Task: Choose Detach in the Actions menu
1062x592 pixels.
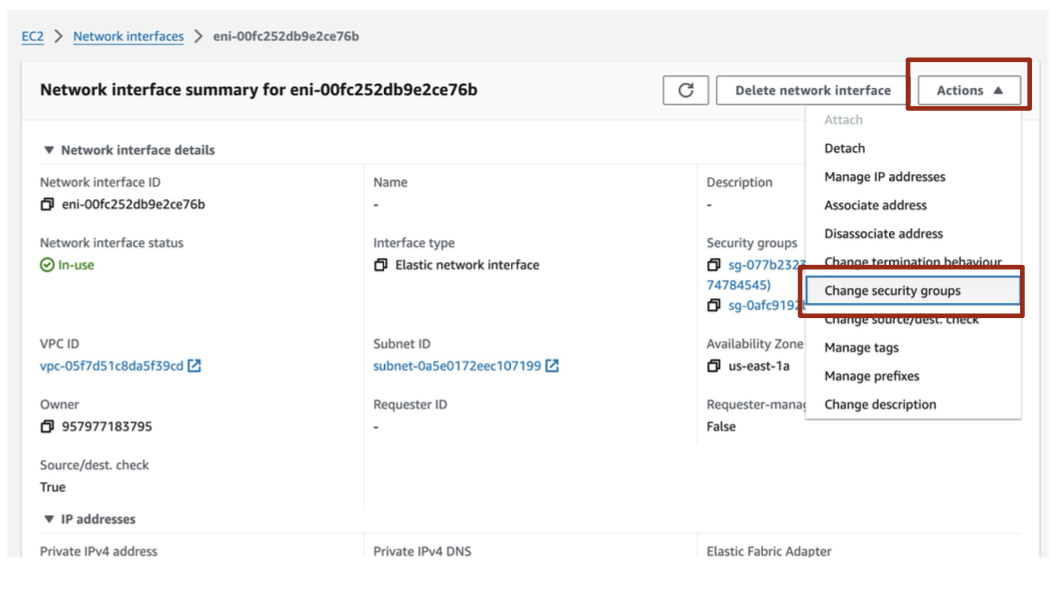Action: pyautogui.click(x=844, y=148)
